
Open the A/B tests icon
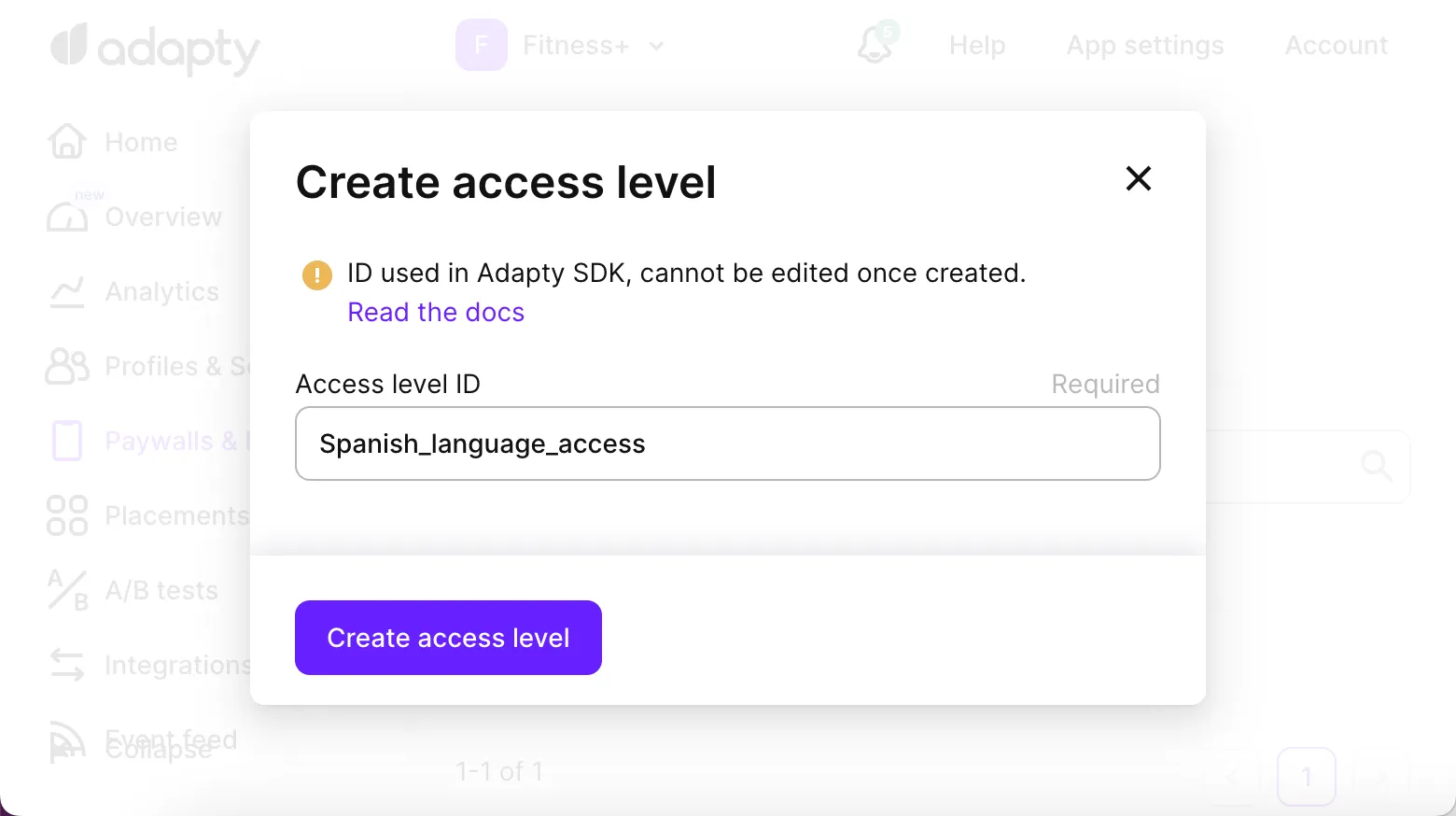tap(67, 590)
